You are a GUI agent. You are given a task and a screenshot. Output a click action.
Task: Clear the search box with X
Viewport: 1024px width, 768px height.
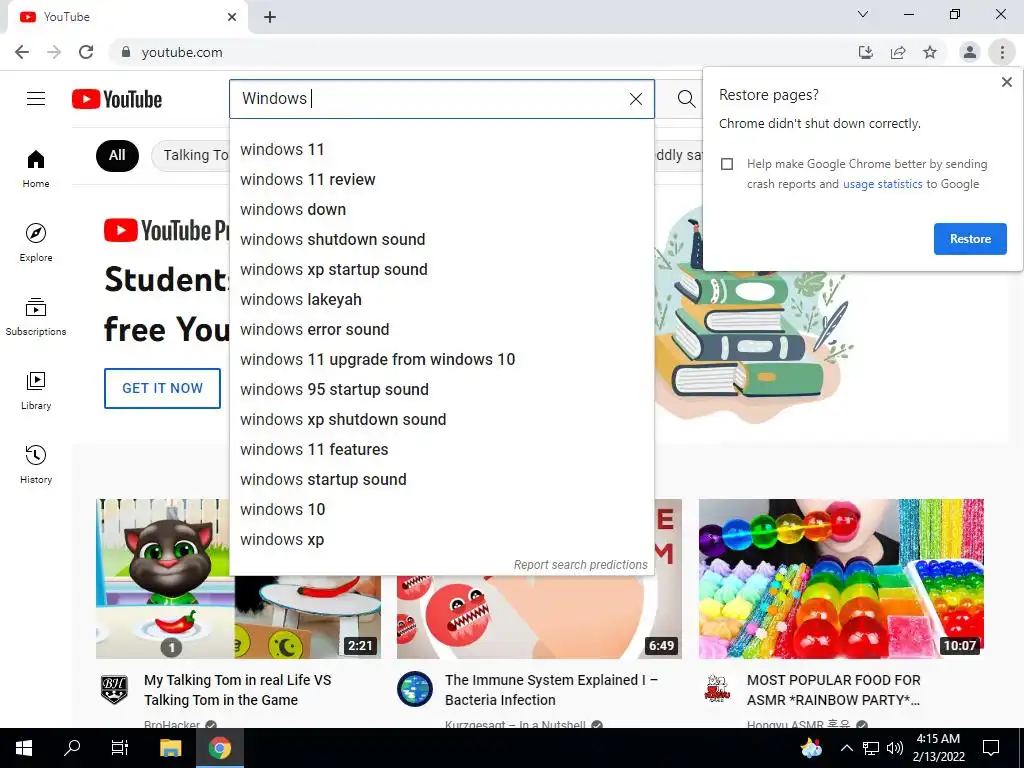[635, 99]
